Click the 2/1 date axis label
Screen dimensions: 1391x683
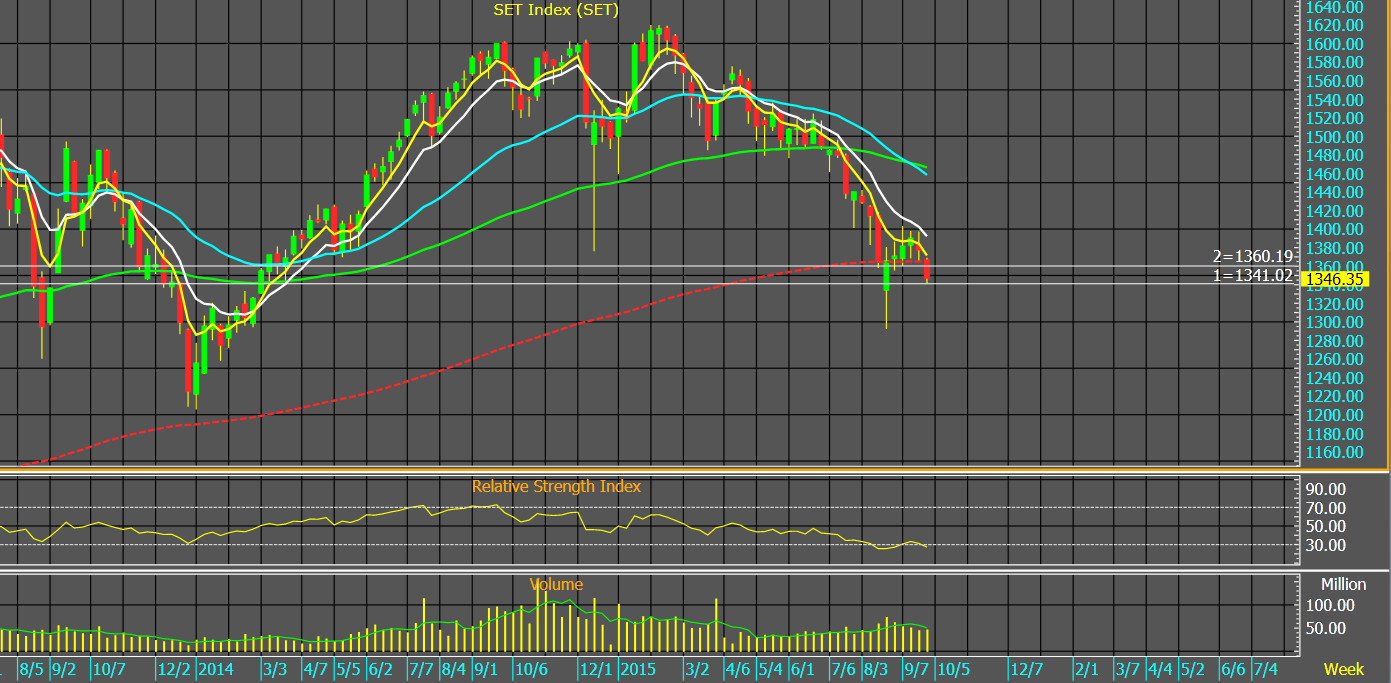tap(1087, 668)
